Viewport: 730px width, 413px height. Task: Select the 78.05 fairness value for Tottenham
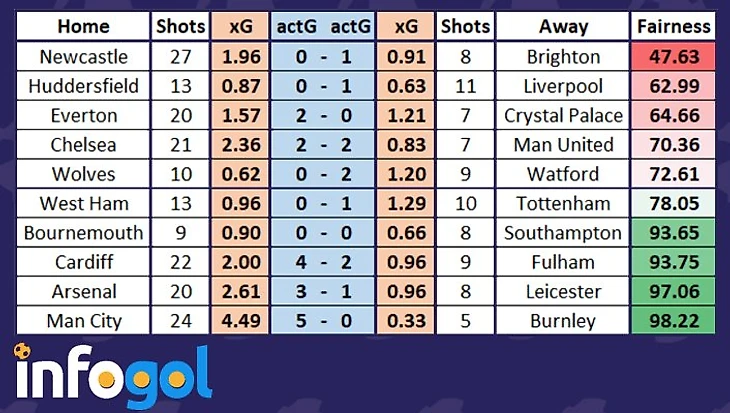(x=673, y=204)
